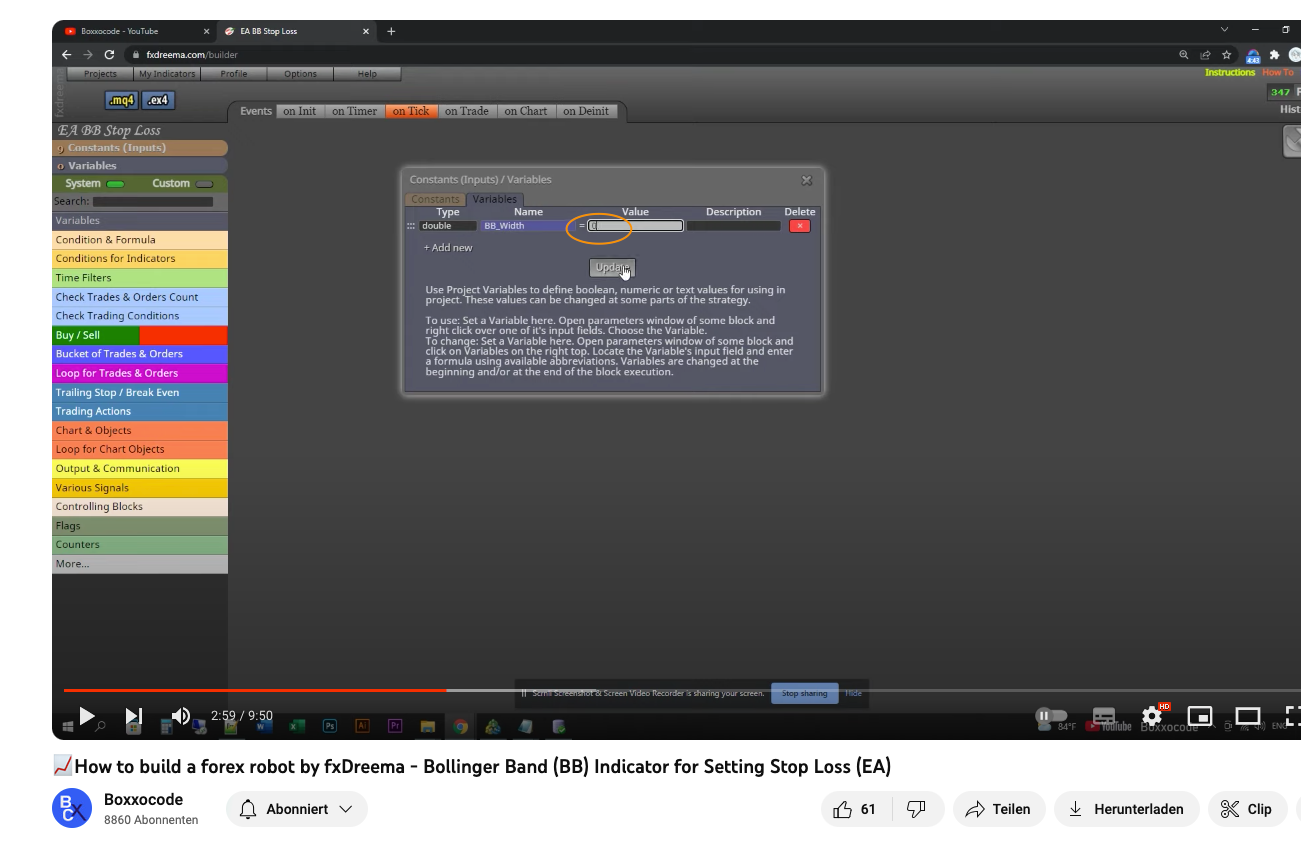This screenshot has height=842, width=1301.
Task: Share this page icon in address bar
Action: (1205, 55)
